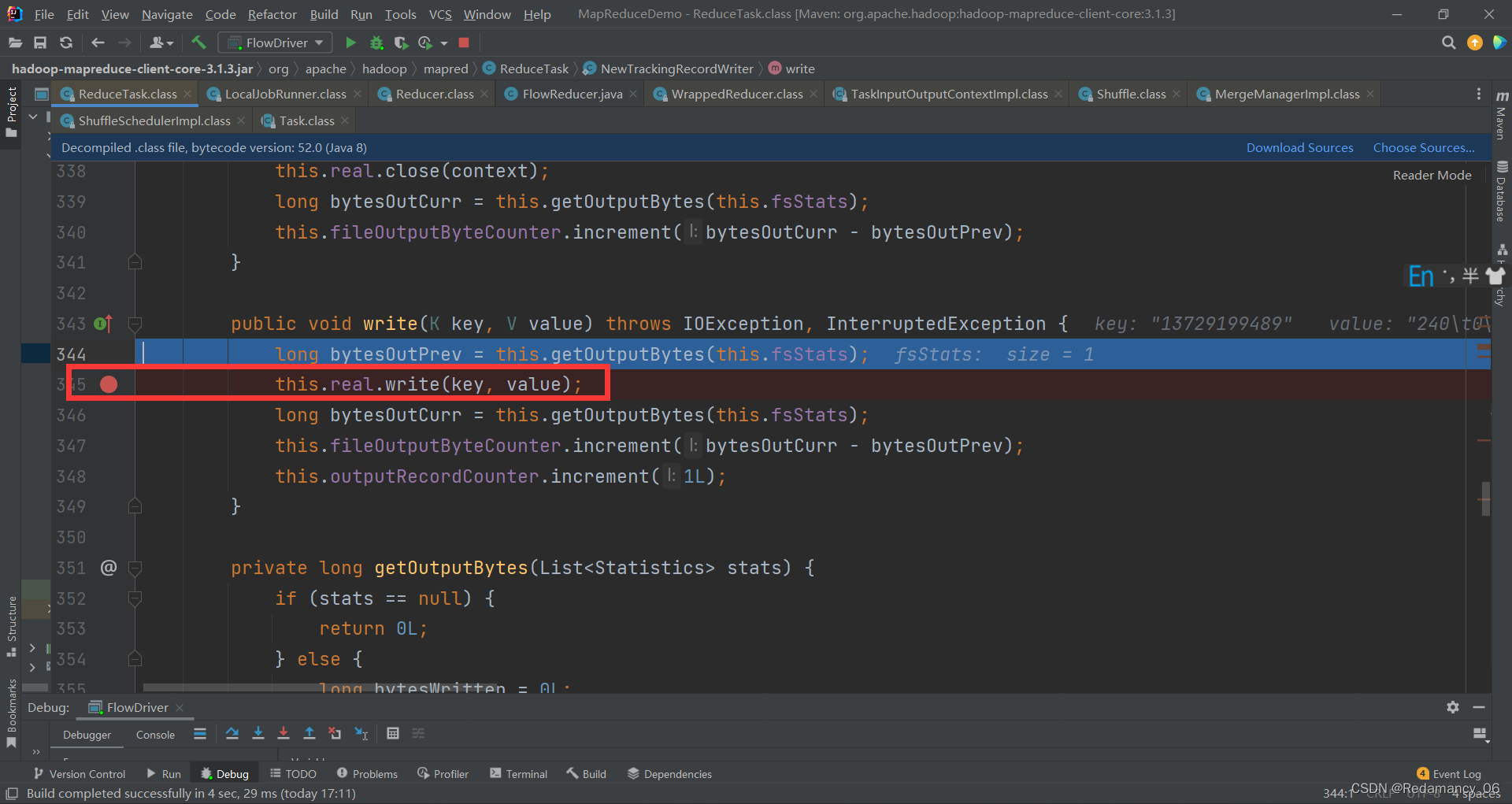This screenshot has height=804, width=1512.
Task: Open the VCS menu
Action: point(440,14)
